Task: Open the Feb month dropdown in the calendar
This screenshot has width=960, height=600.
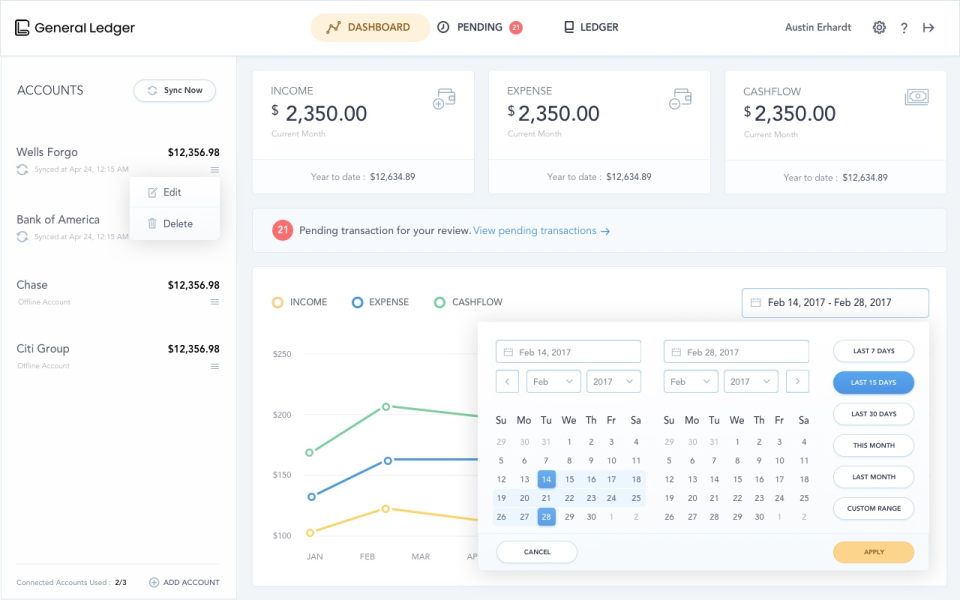Action: point(553,381)
